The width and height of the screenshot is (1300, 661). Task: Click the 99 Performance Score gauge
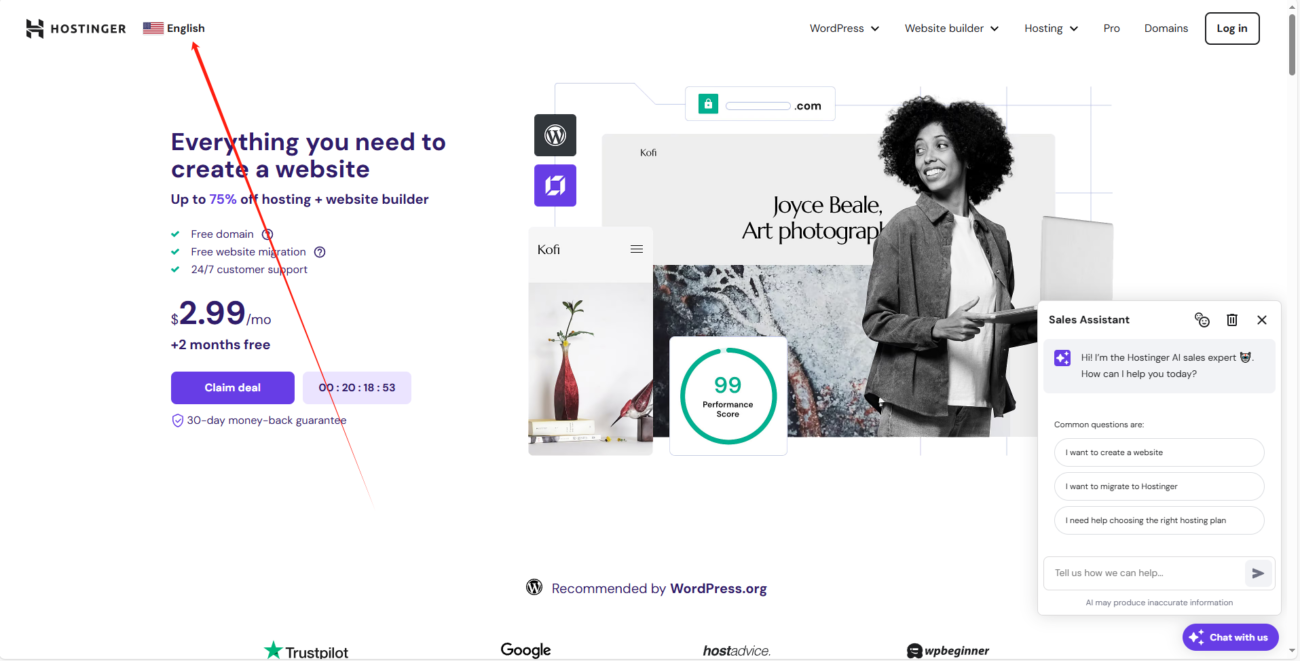(728, 396)
